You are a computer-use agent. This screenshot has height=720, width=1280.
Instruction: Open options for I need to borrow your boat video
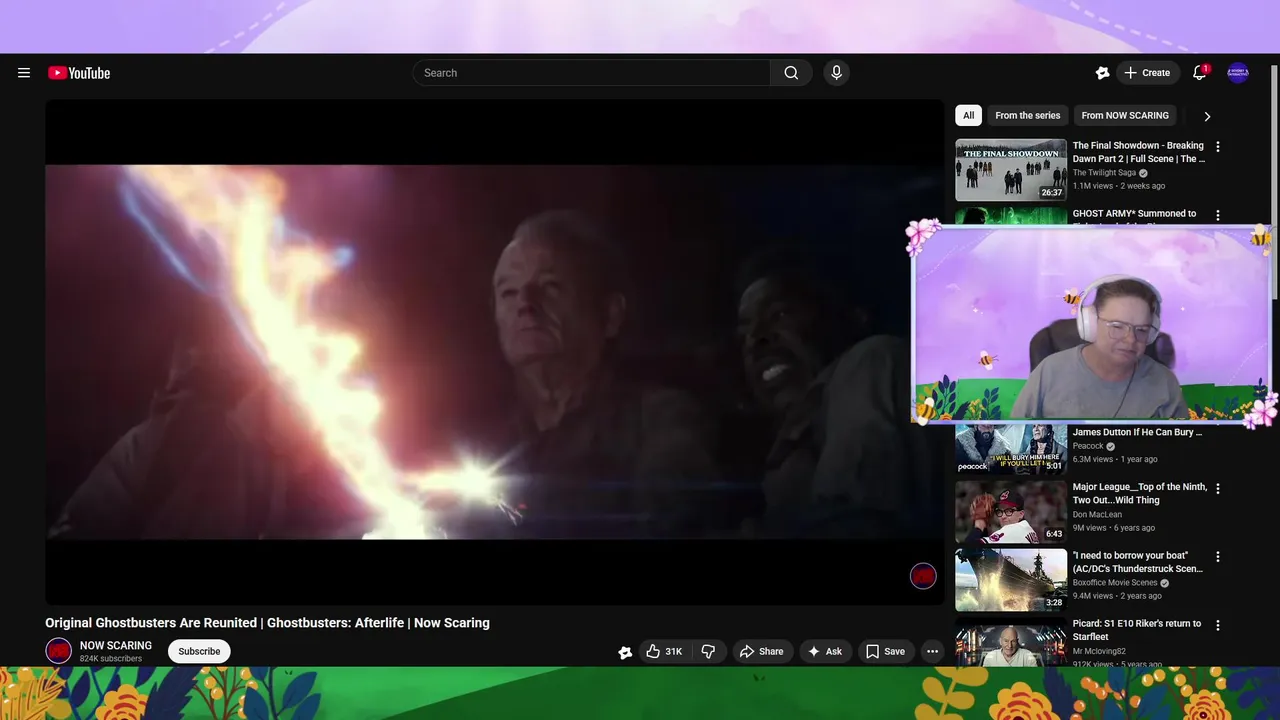tap(1217, 557)
